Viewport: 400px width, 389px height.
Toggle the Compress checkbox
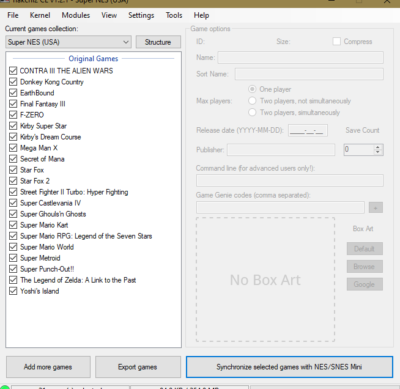click(x=337, y=41)
